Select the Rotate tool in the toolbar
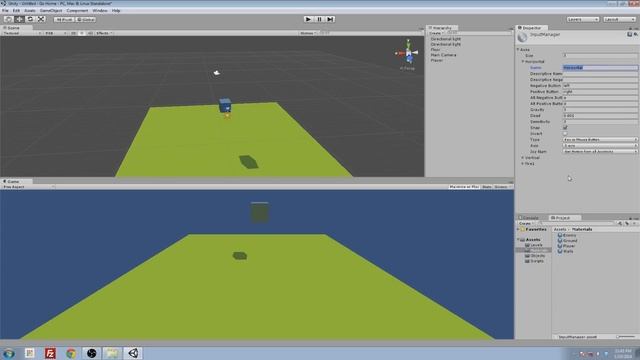Viewport: 640px width, 360px height. [30, 19]
